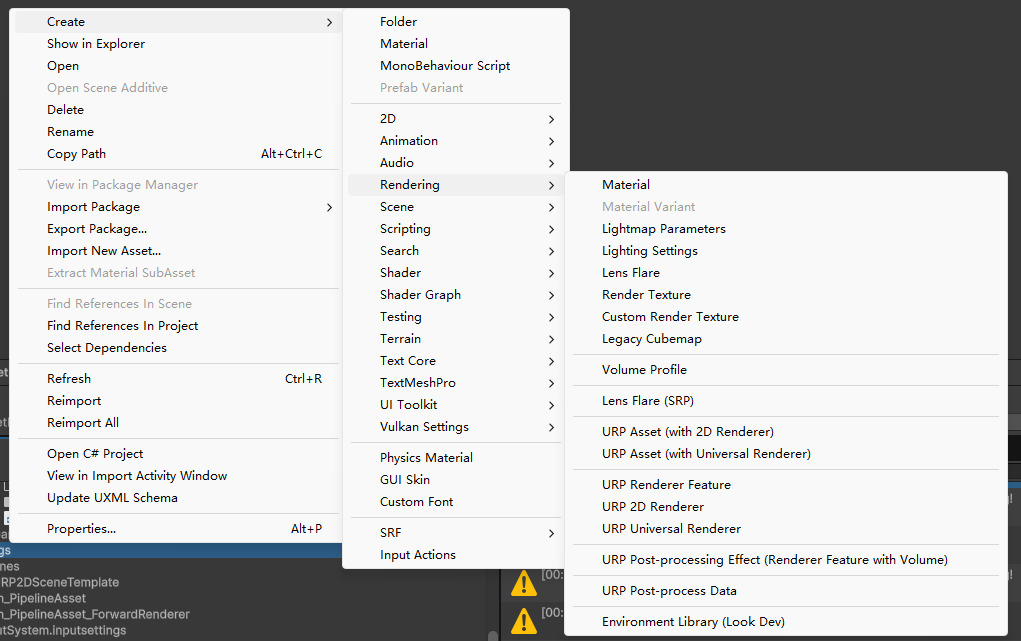Create Input Actions asset
1021x641 pixels.
(456, 555)
